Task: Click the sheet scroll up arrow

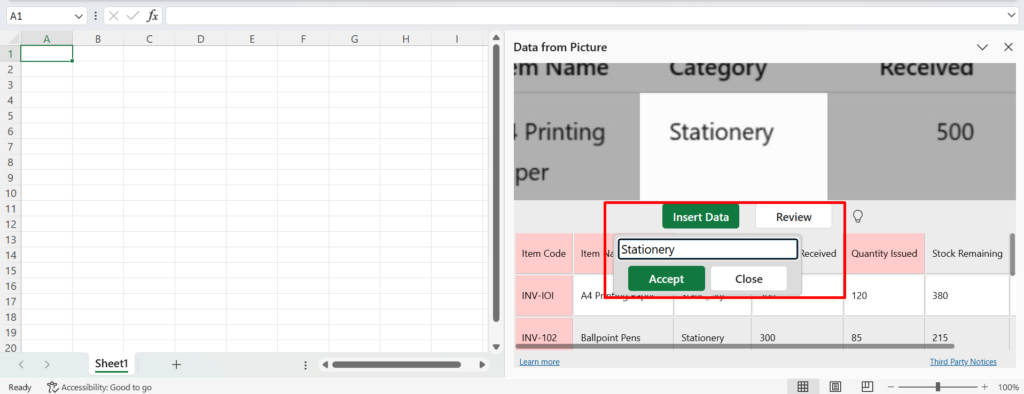Action: [496, 37]
